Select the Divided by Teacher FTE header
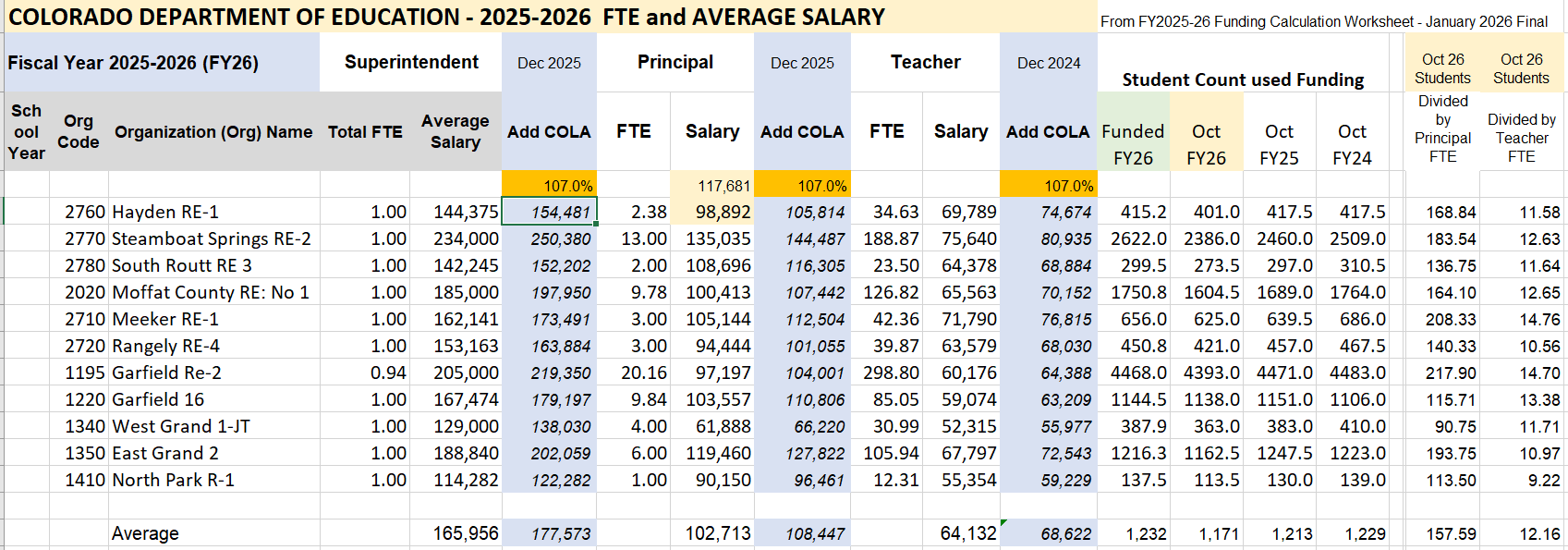 click(x=1522, y=138)
